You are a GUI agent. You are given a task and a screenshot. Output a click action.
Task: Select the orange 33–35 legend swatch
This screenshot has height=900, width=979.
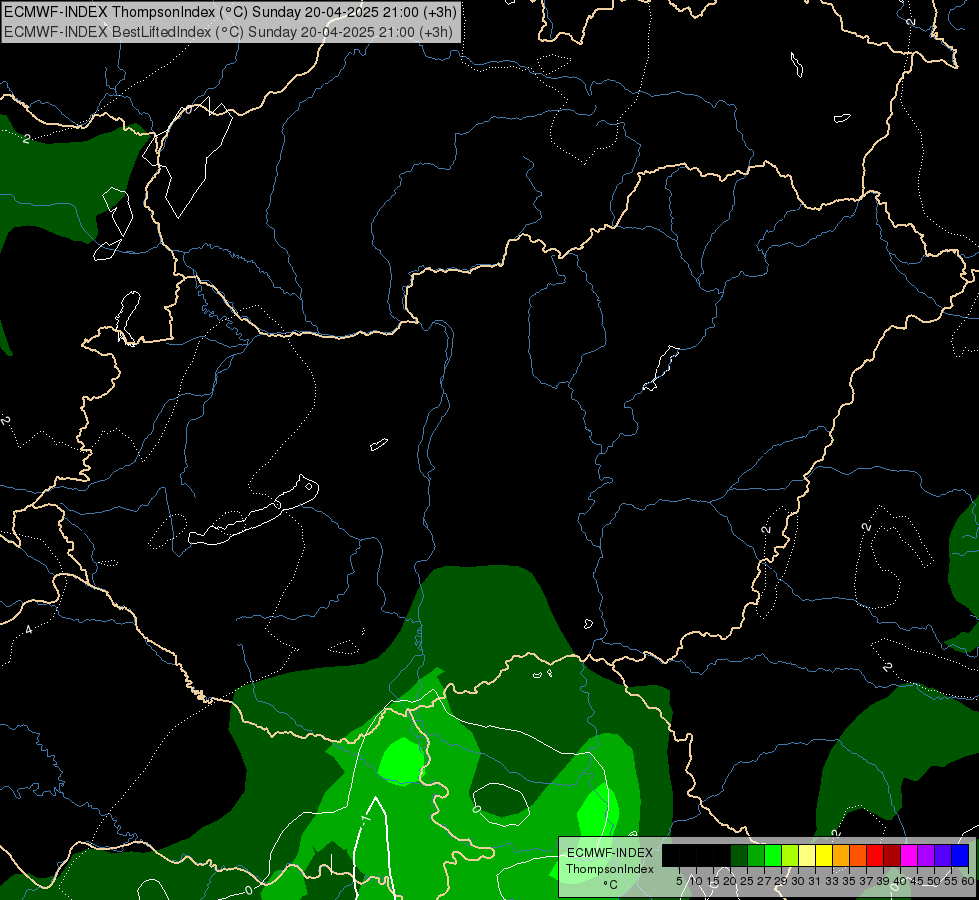click(x=841, y=855)
